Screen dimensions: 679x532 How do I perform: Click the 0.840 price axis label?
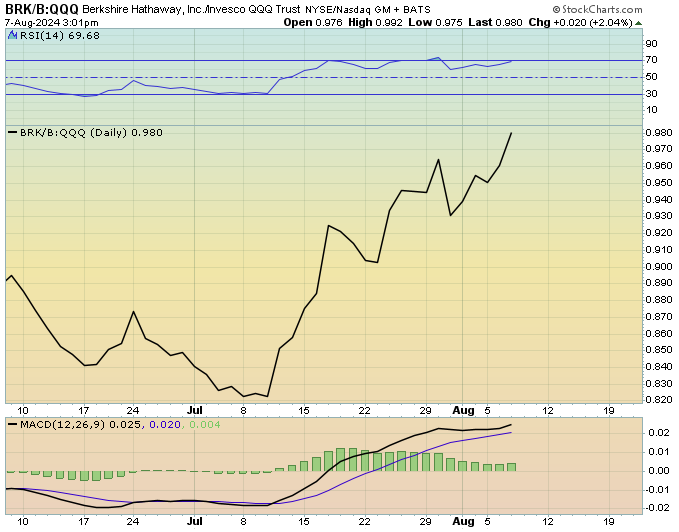point(659,367)
